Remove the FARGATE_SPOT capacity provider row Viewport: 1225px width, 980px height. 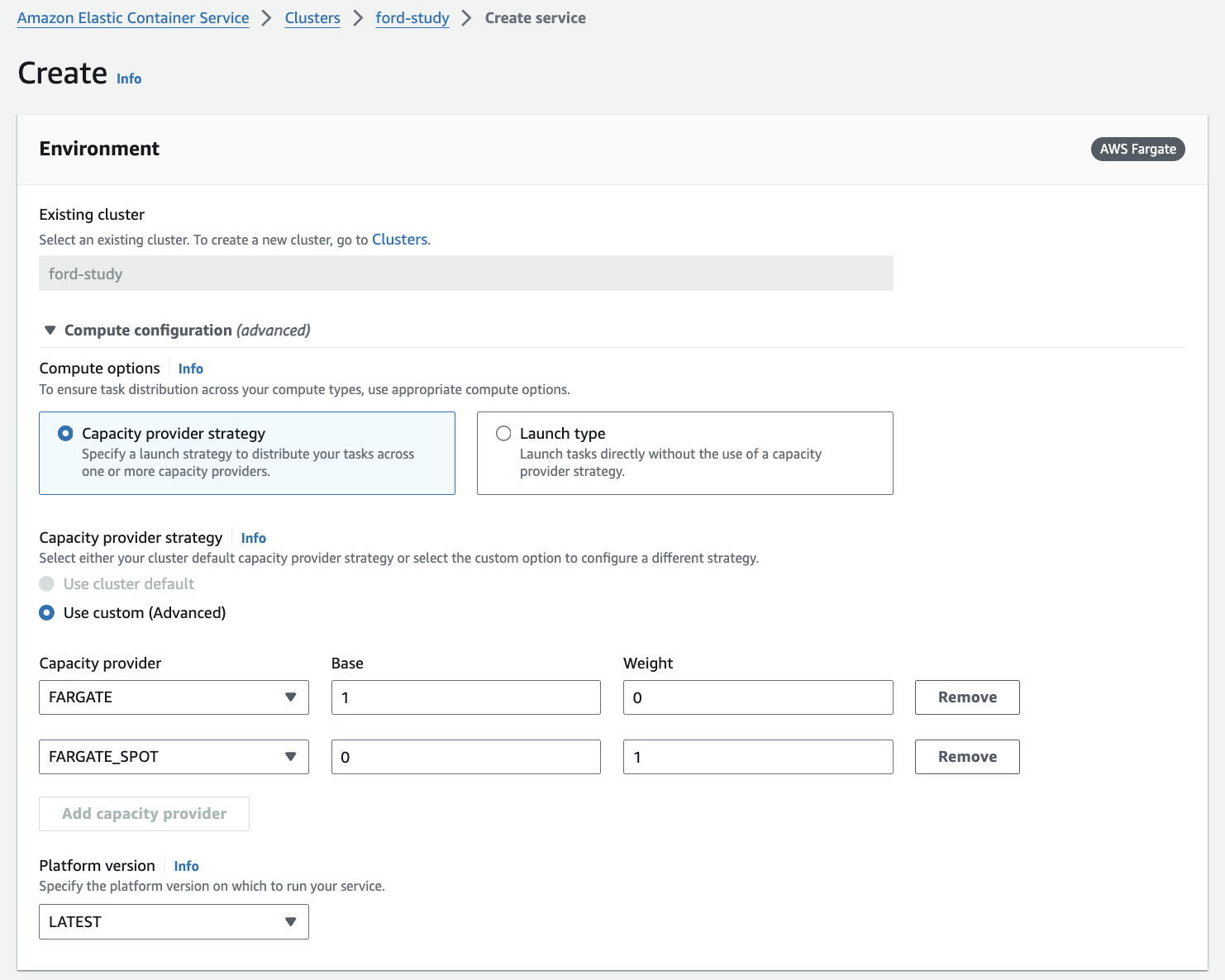967,757
